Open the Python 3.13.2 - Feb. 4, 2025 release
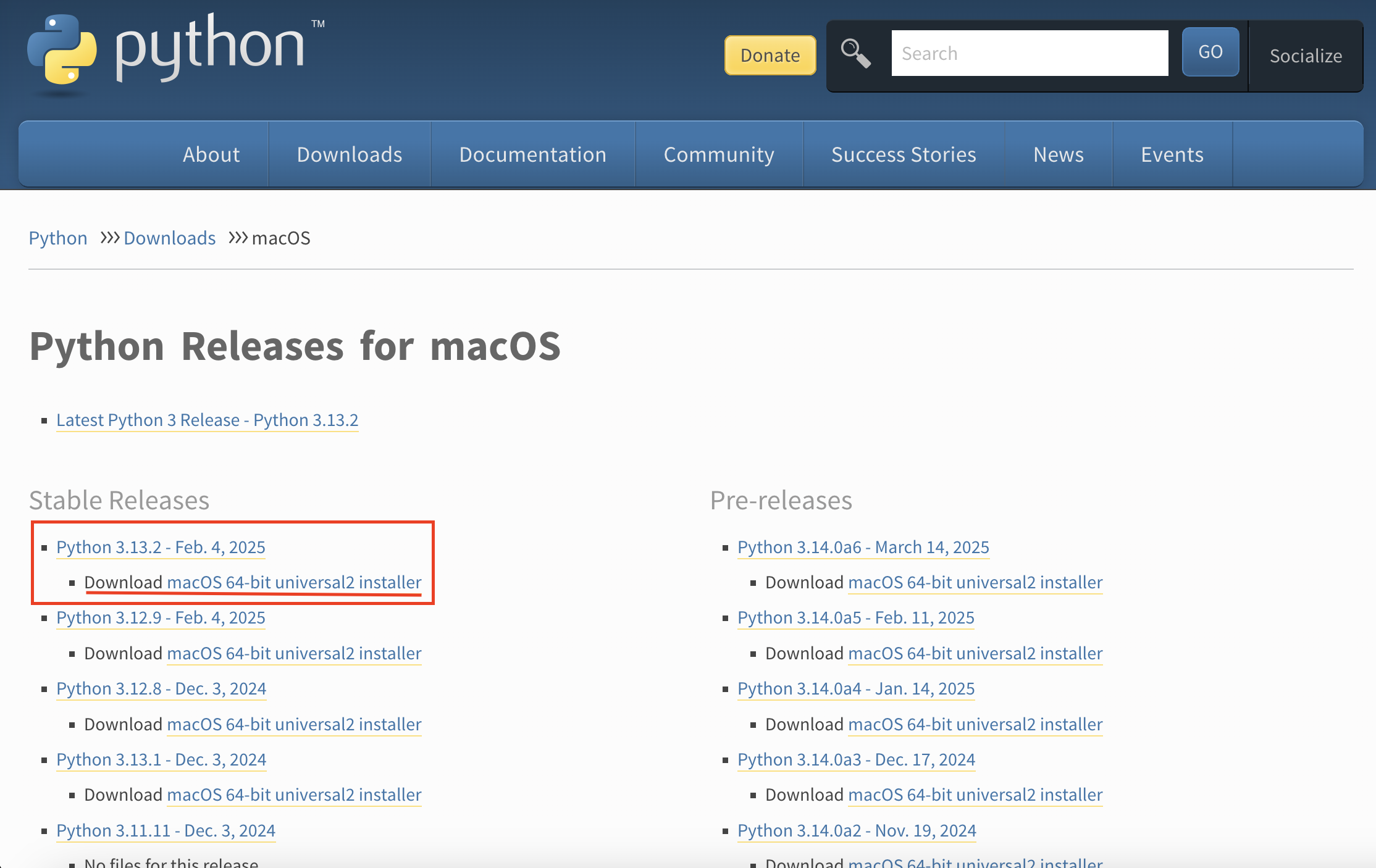The width and height of the screenshot is (1376, 868). coord(161,548)
